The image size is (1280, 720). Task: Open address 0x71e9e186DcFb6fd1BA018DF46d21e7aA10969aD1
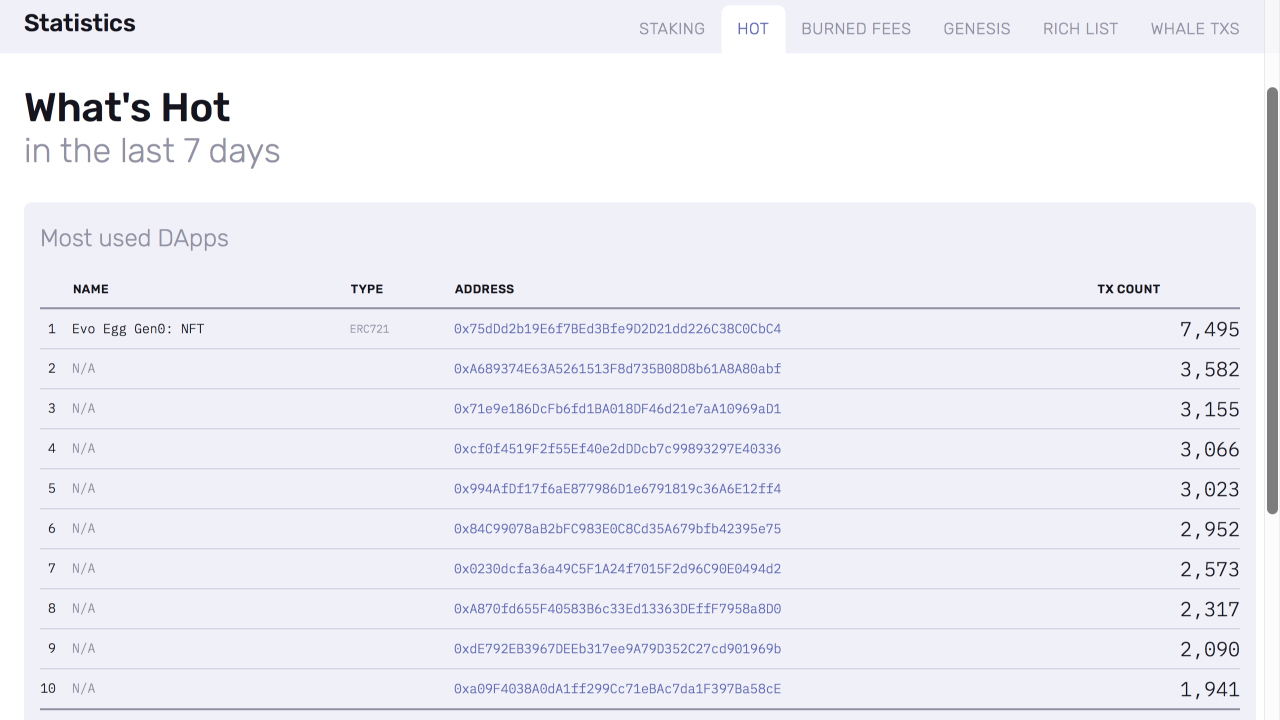coord(618,409)
